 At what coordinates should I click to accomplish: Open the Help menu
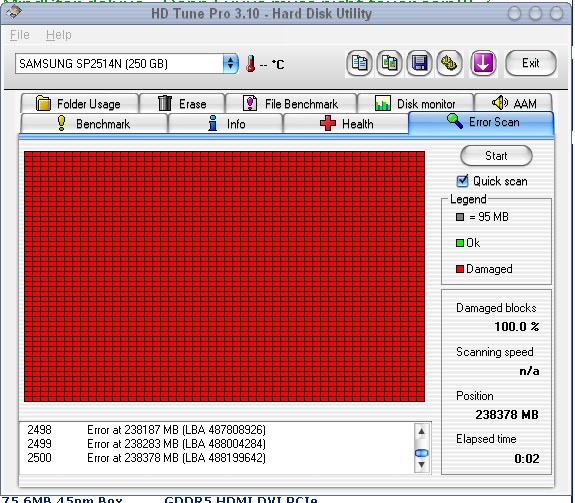(x=59, y=35)
